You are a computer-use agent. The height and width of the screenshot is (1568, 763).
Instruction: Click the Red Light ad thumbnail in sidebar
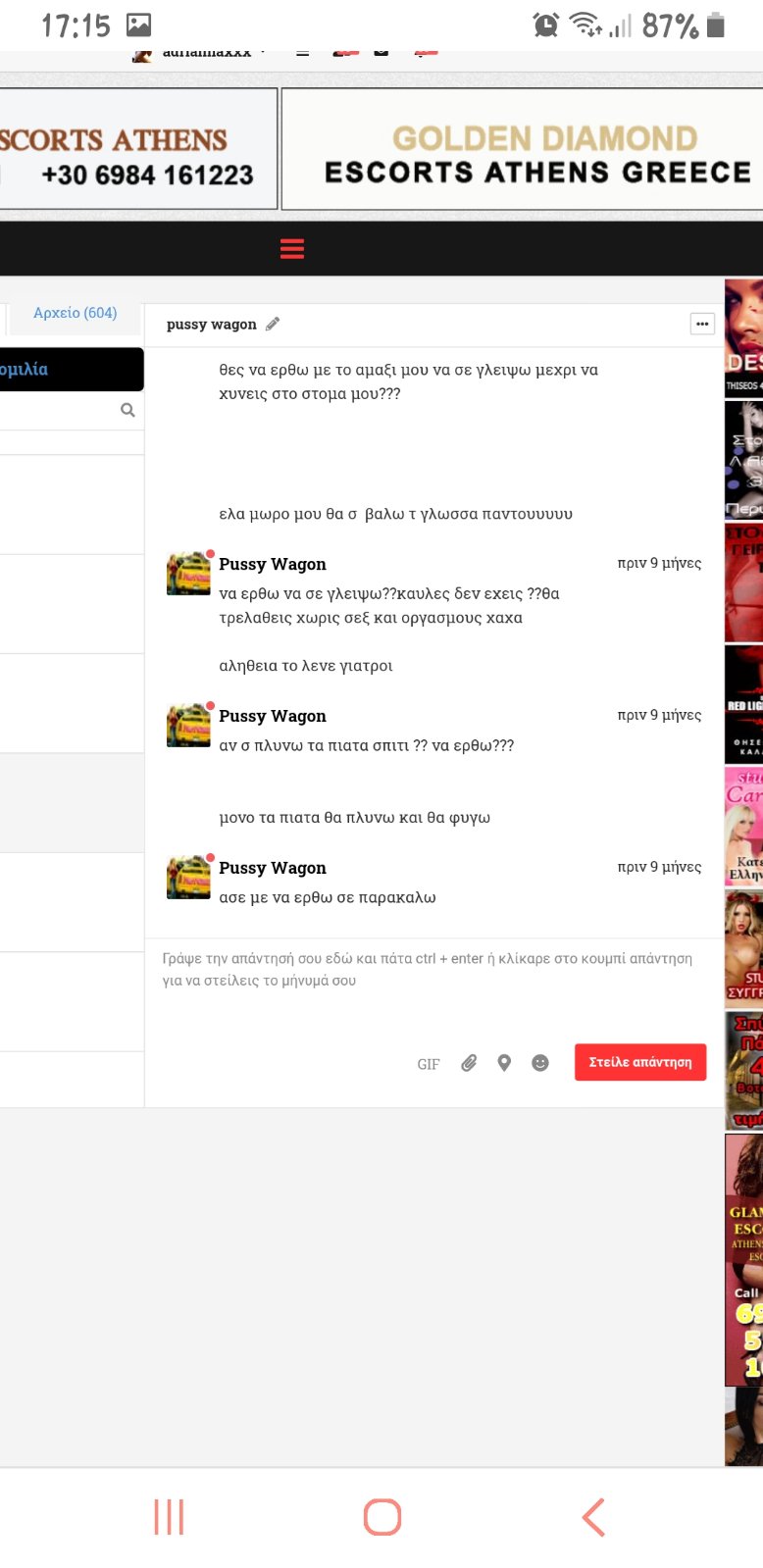pos(743,704)
